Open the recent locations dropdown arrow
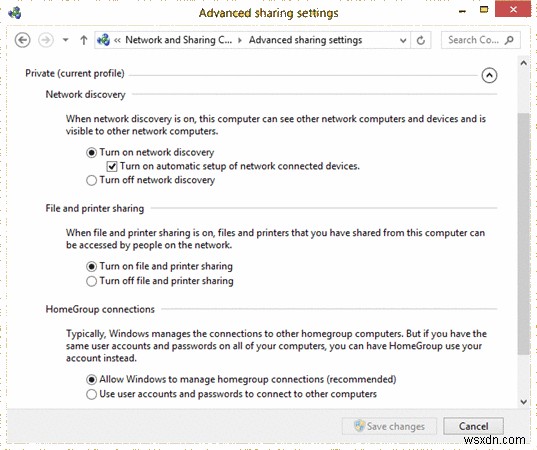Image resolution: width=537 pixels, height=450 pixels. (x=65, y=40)
